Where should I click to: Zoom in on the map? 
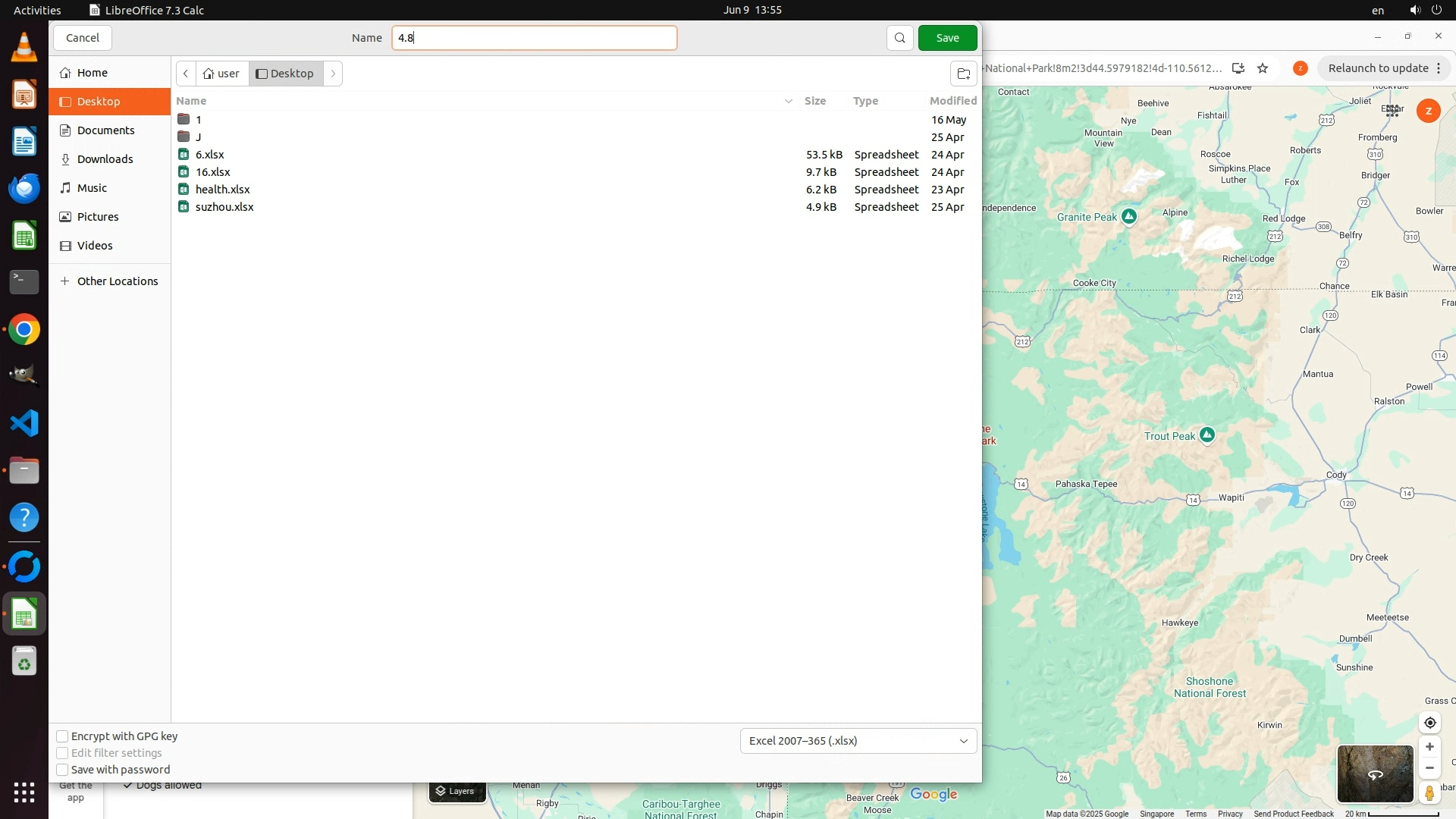(1429, 747)
